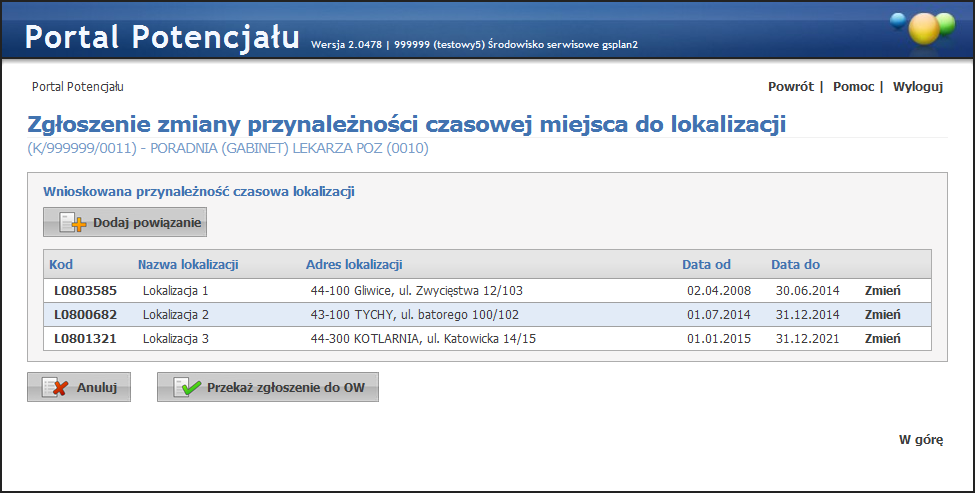This screenshot has height=493, width=975.
Task: Click the red X Anuluj icon
Action: [x=56, y=388]
